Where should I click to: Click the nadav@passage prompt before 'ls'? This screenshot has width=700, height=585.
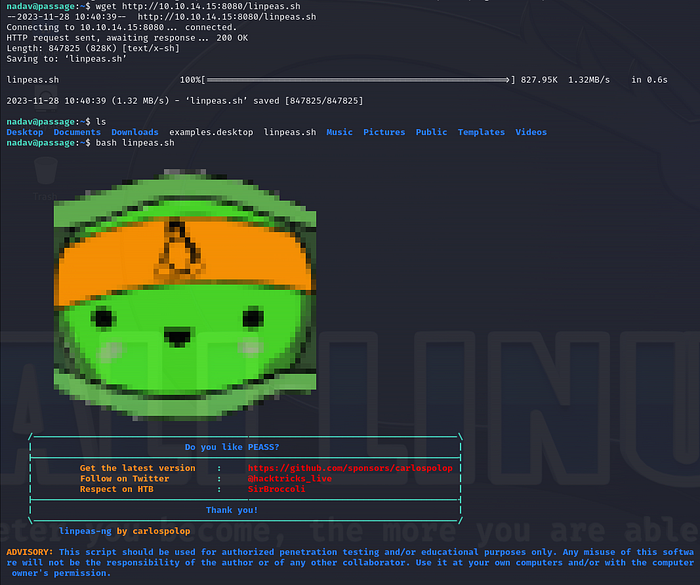(48, 122)
